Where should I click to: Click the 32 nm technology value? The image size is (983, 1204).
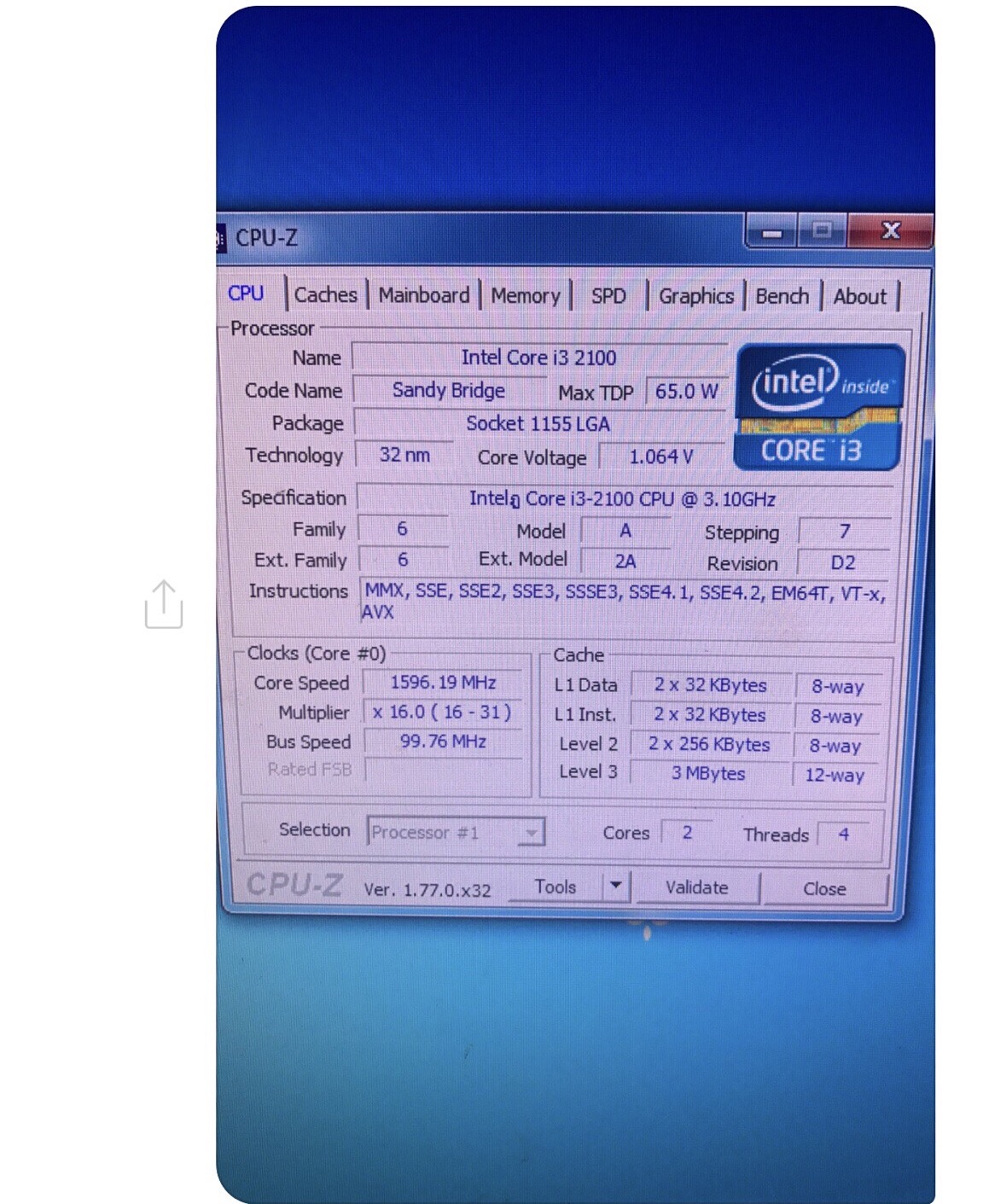(404, 455)
